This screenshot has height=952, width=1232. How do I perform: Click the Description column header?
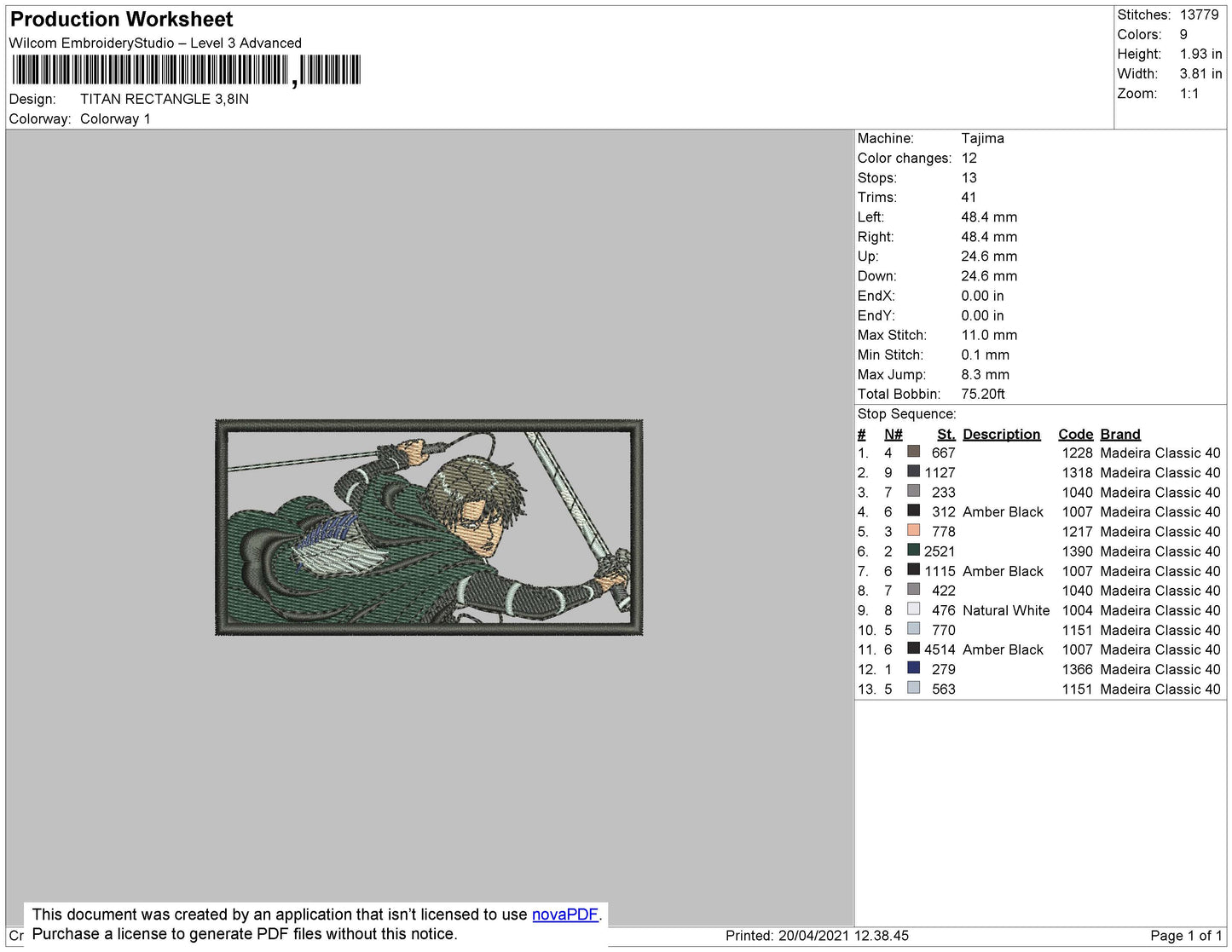click(x=1001, y=434)
